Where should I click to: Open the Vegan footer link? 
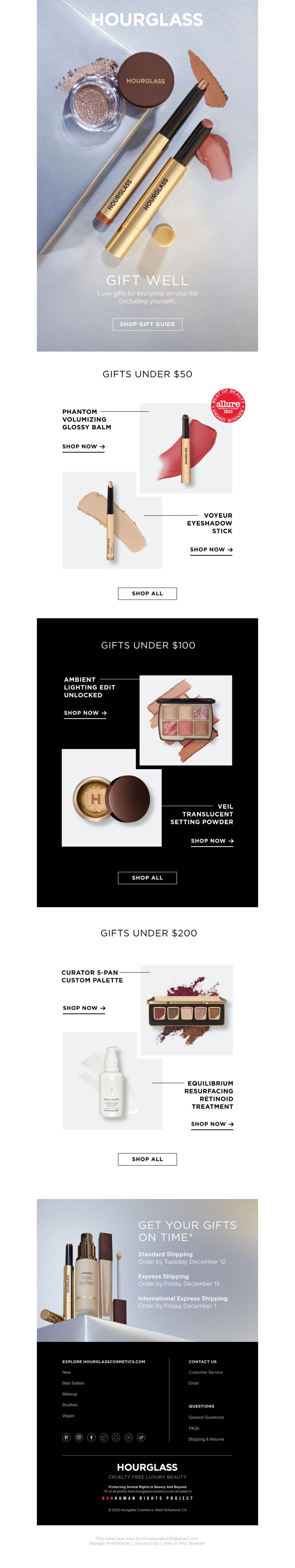[68, 1415]
